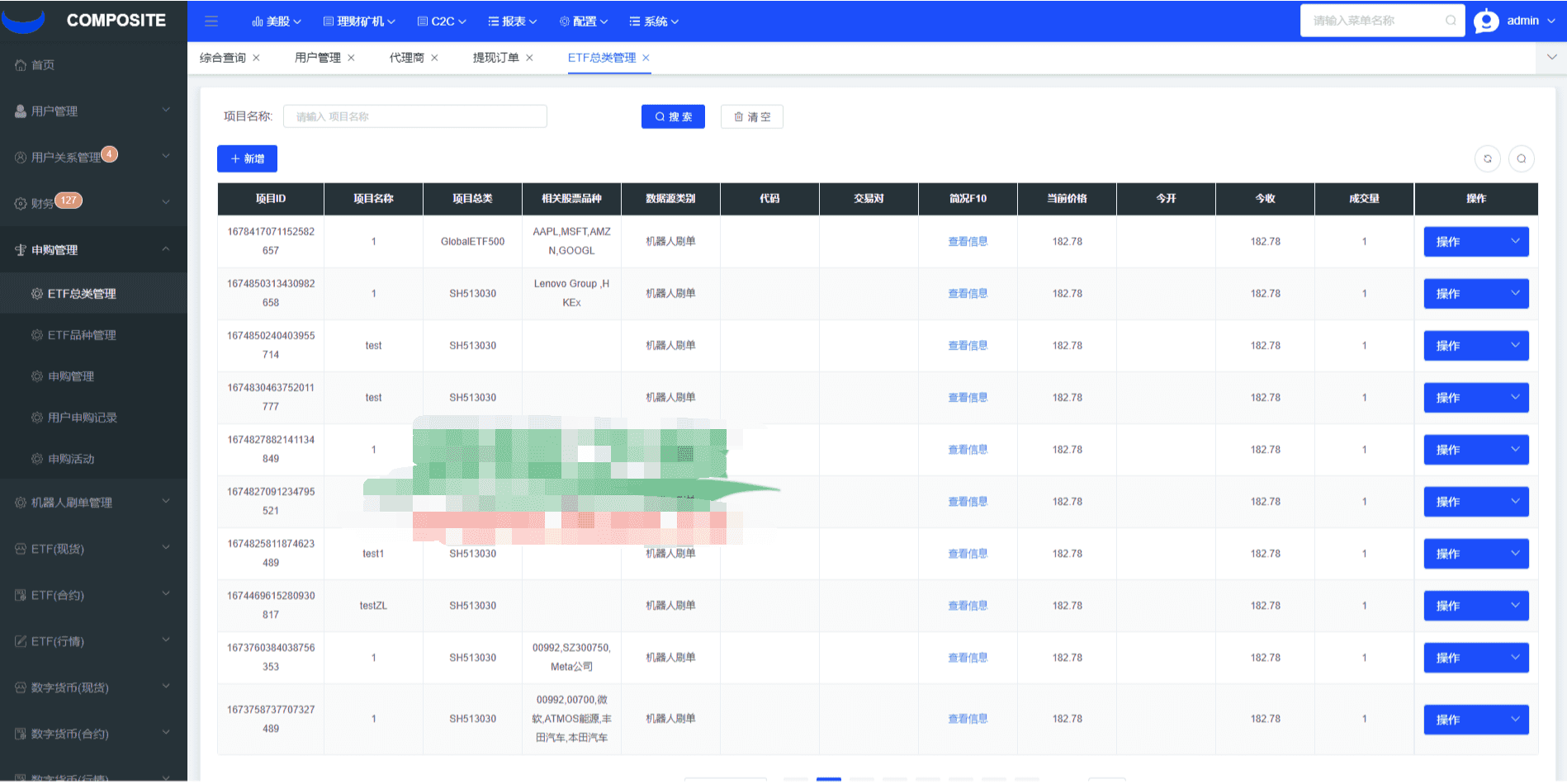The image size is (1567, 784).
Task: Click the round search toggle icon
Action: tap(1521, 158)
